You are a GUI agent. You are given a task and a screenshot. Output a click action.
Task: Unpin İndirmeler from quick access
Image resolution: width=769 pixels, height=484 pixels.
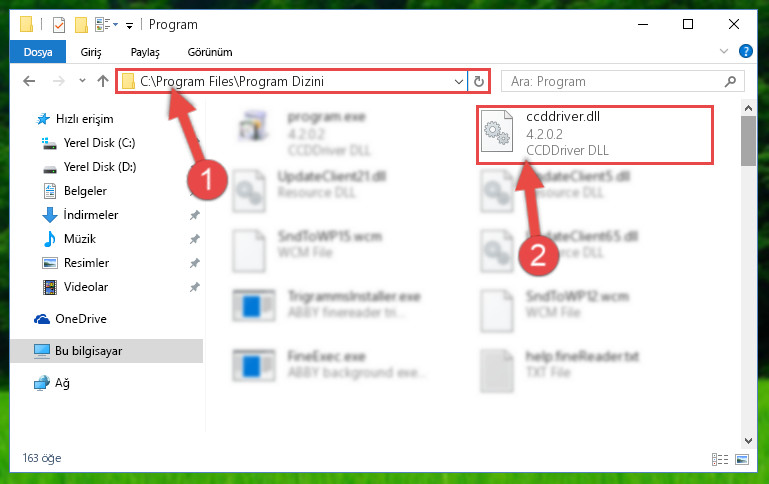click(x=195, y=215)
